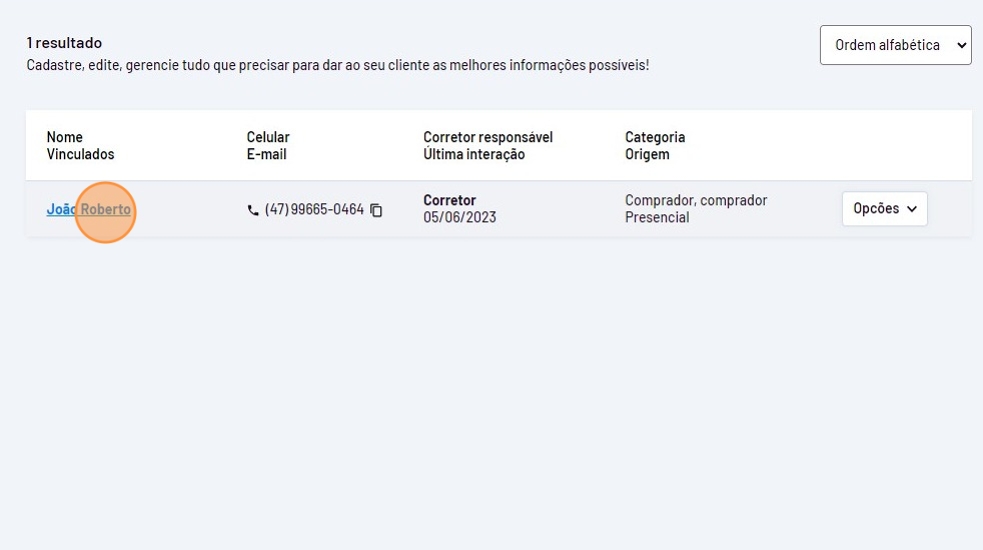Click the 05/06/2023 last interaction date
The height and width of the screenshot is (550, 983).
coord(459,217)
